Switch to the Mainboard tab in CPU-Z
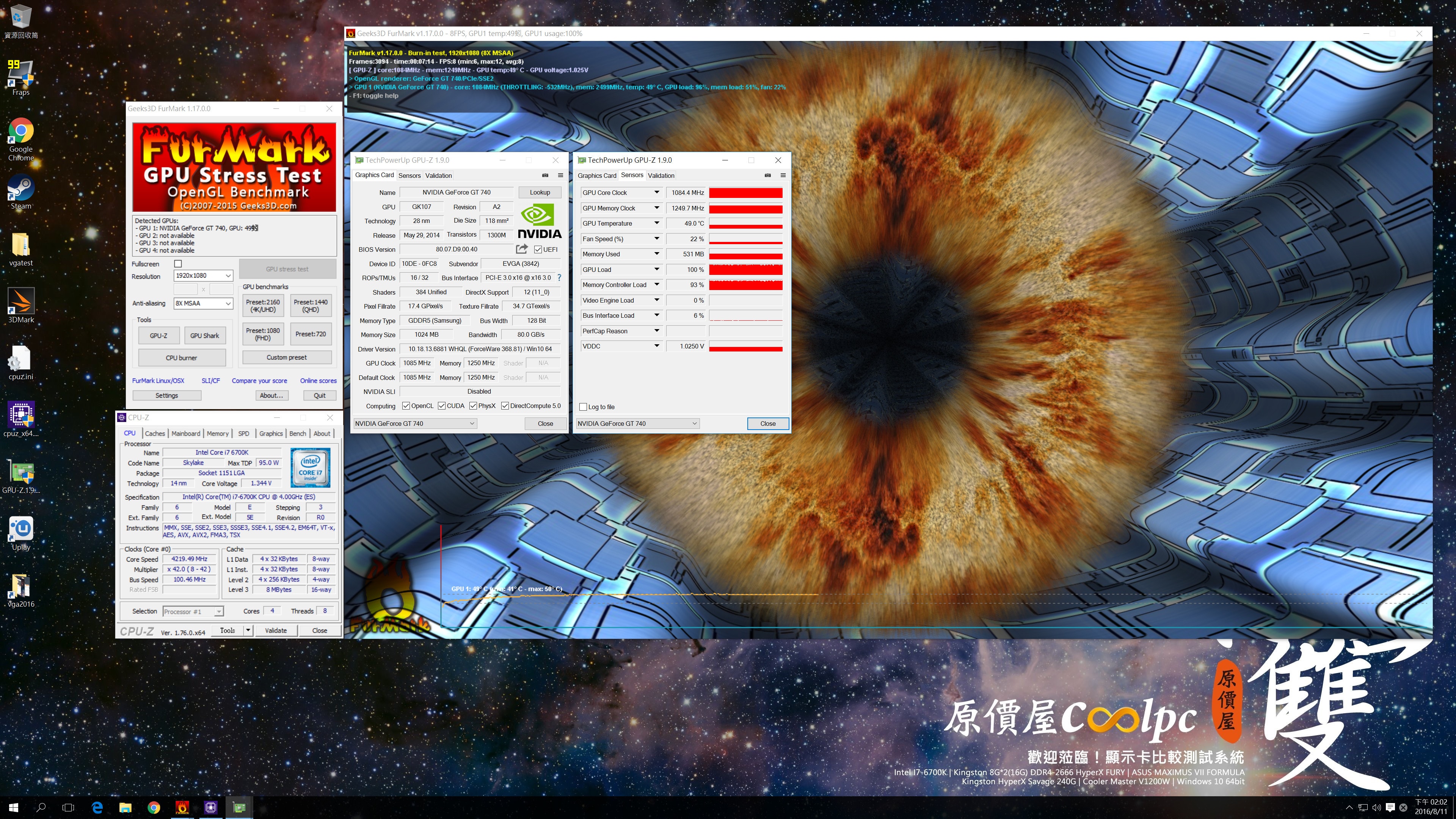The height and width of the screenshot is (819, 1456). [186, 433]
